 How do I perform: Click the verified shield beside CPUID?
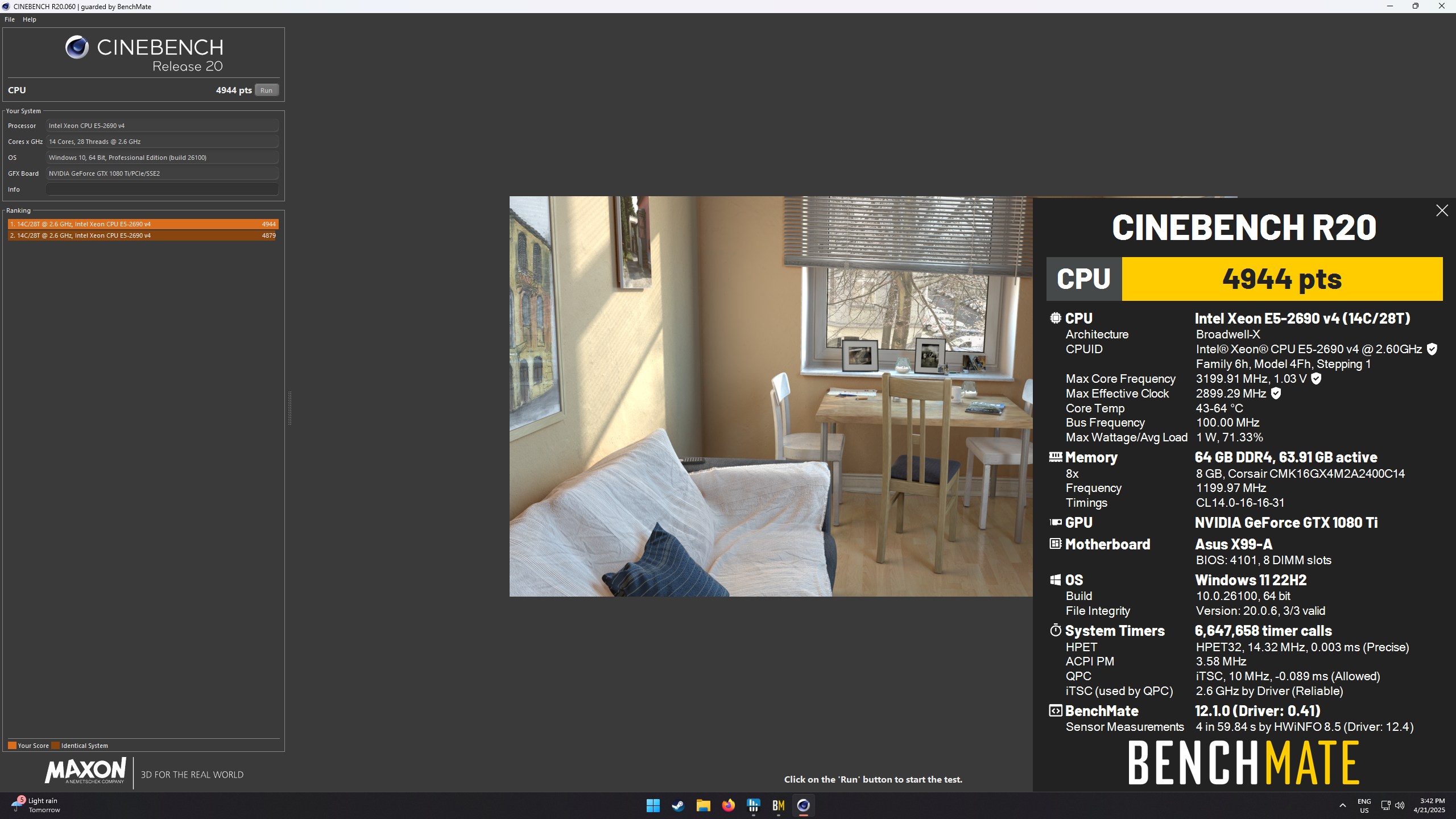click(1432, 349)
